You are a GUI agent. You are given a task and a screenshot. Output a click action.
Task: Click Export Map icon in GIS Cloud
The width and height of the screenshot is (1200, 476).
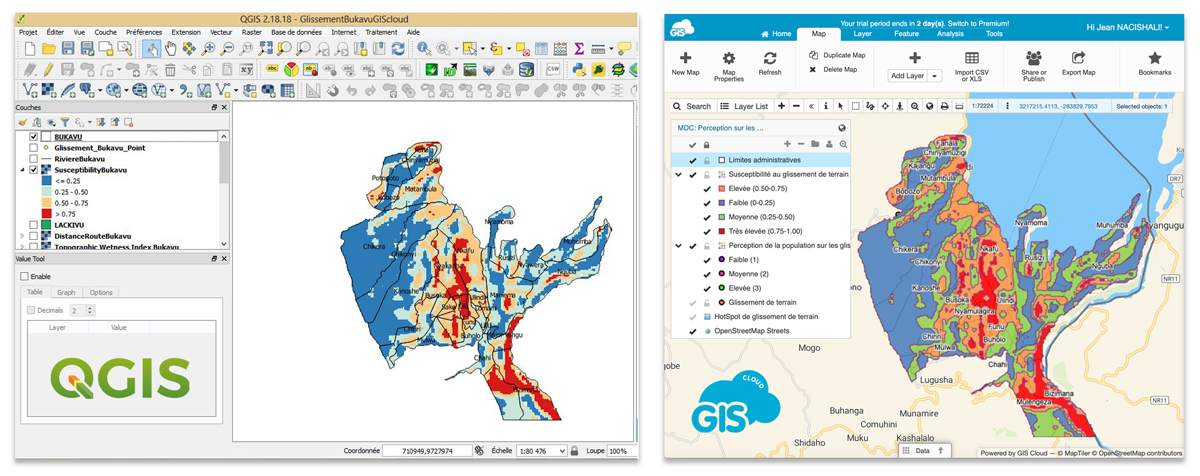(1078, 59)
